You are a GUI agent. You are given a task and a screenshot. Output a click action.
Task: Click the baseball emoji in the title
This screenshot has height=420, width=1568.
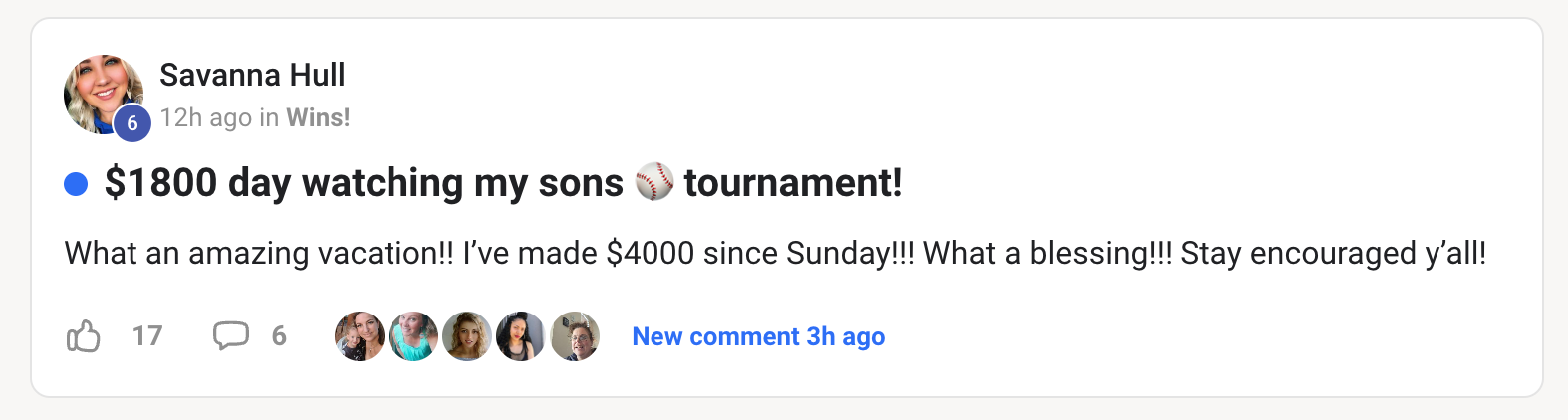click(x=654, y=182)
